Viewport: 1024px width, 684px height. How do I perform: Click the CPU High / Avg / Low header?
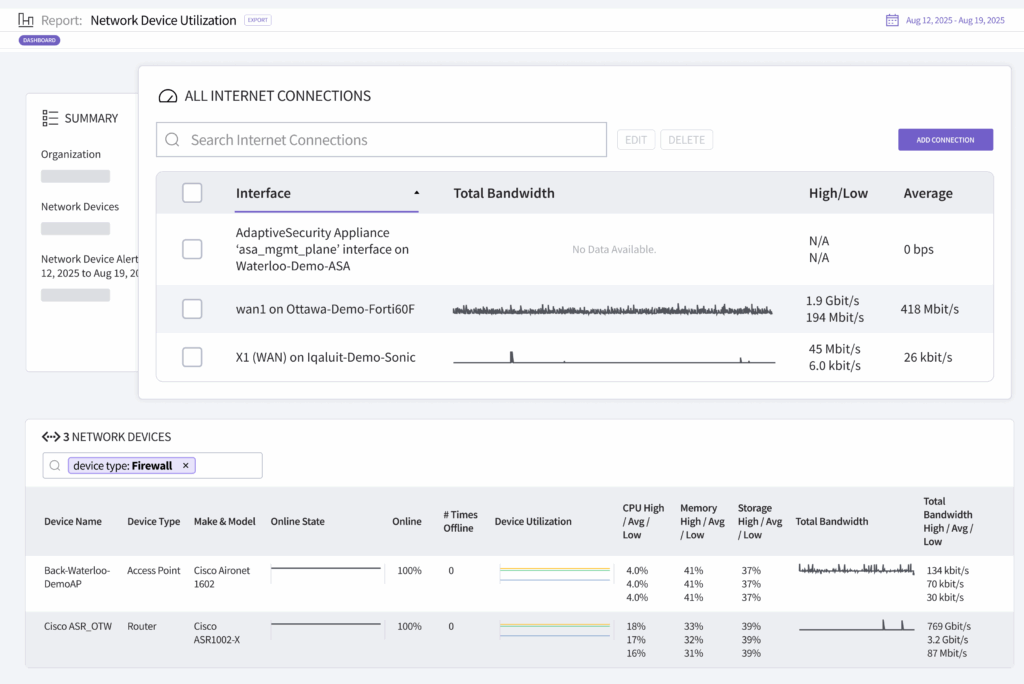click(x=643, y=521)
